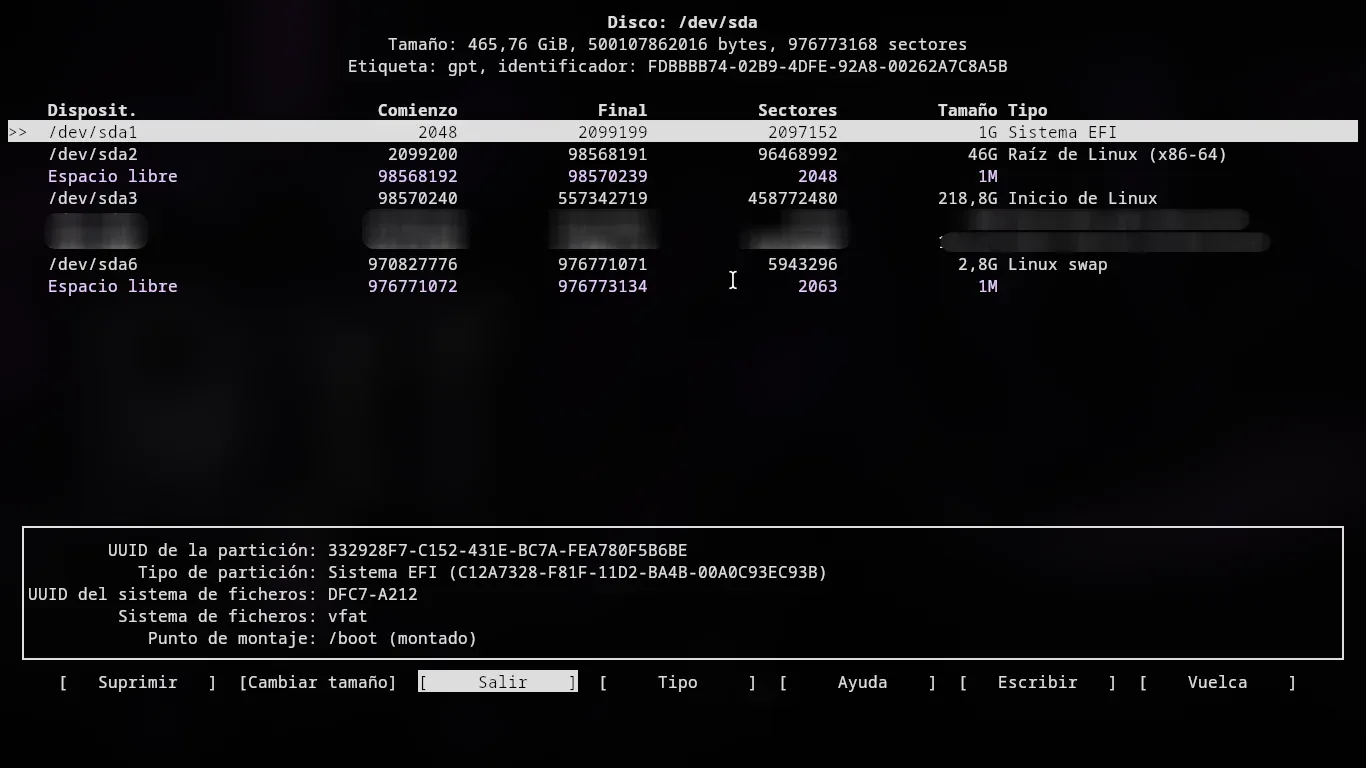Click the Comienzo column header
This screenshot has width=1366, height=768.
[417, 110]
